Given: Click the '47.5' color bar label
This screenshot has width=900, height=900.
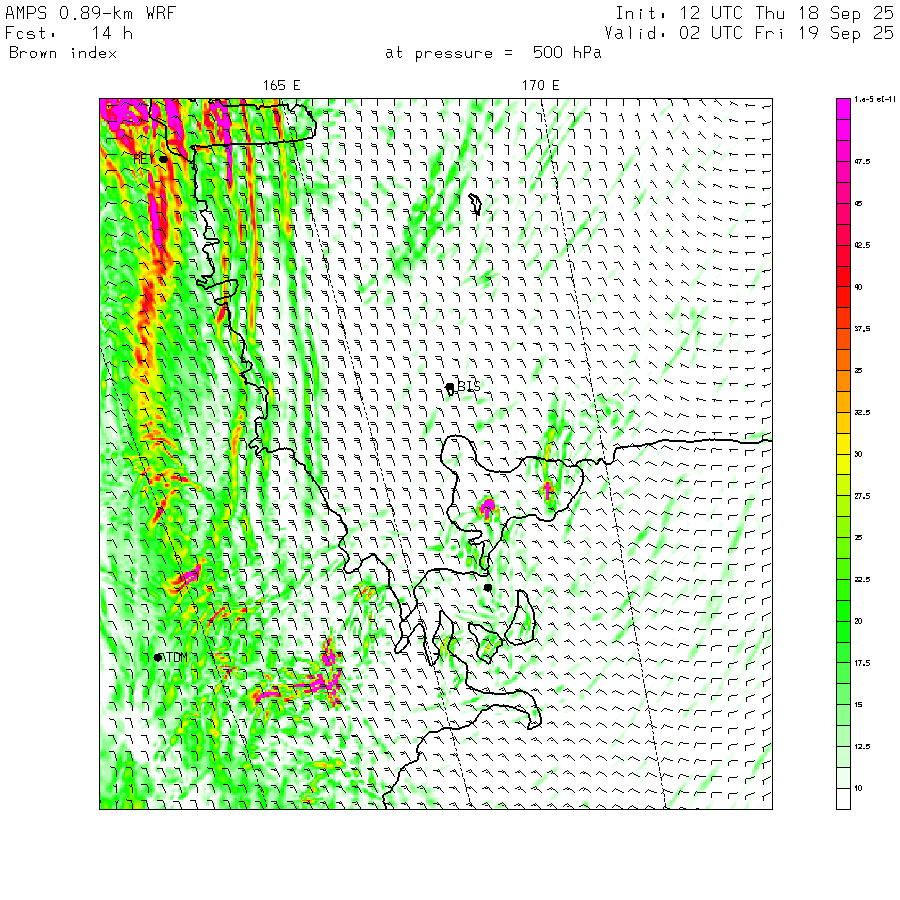Looking at the screenshot, I should point(862,162).
